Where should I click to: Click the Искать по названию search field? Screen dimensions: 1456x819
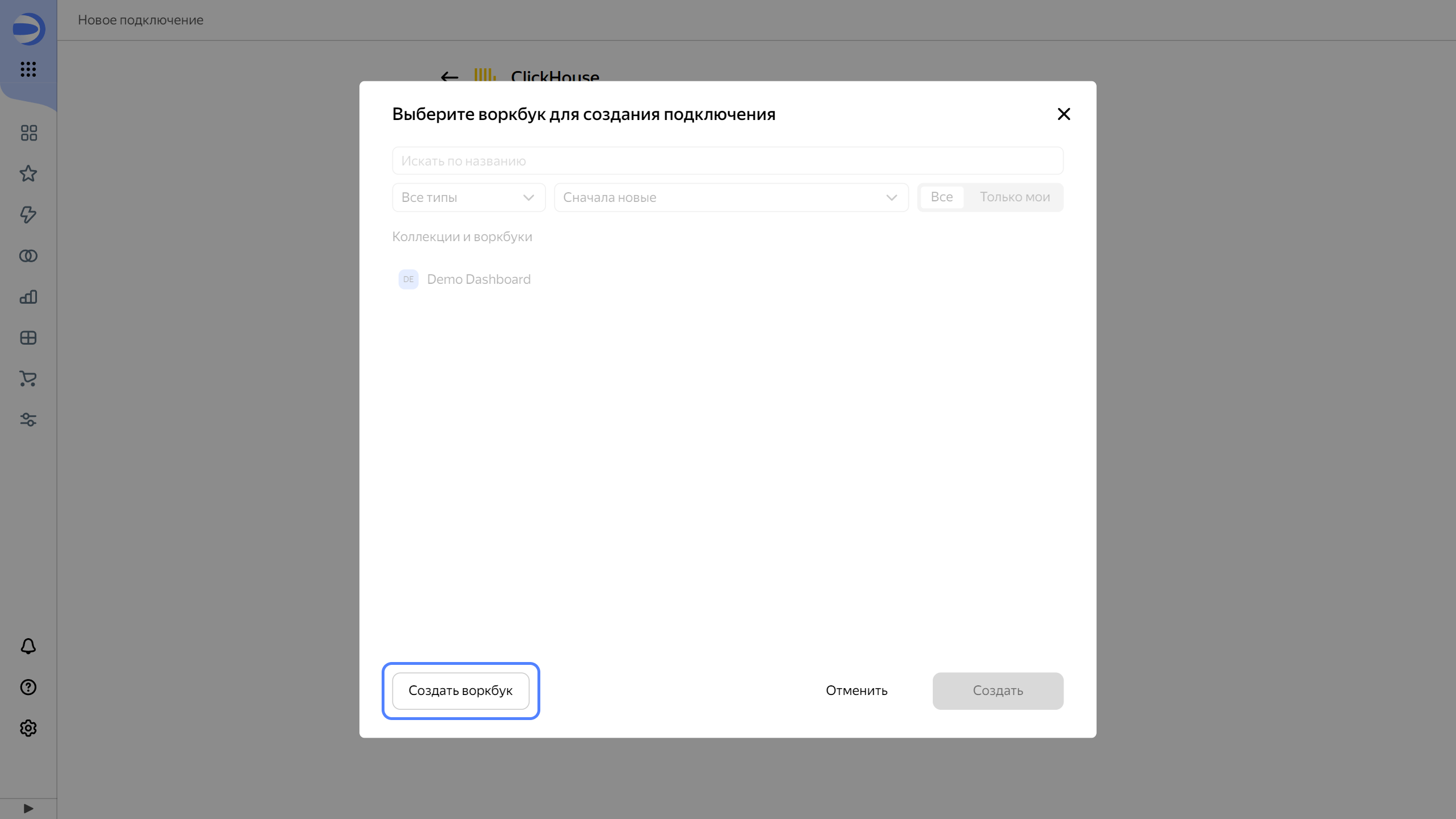pyautogui.click(x=727, y=160)
